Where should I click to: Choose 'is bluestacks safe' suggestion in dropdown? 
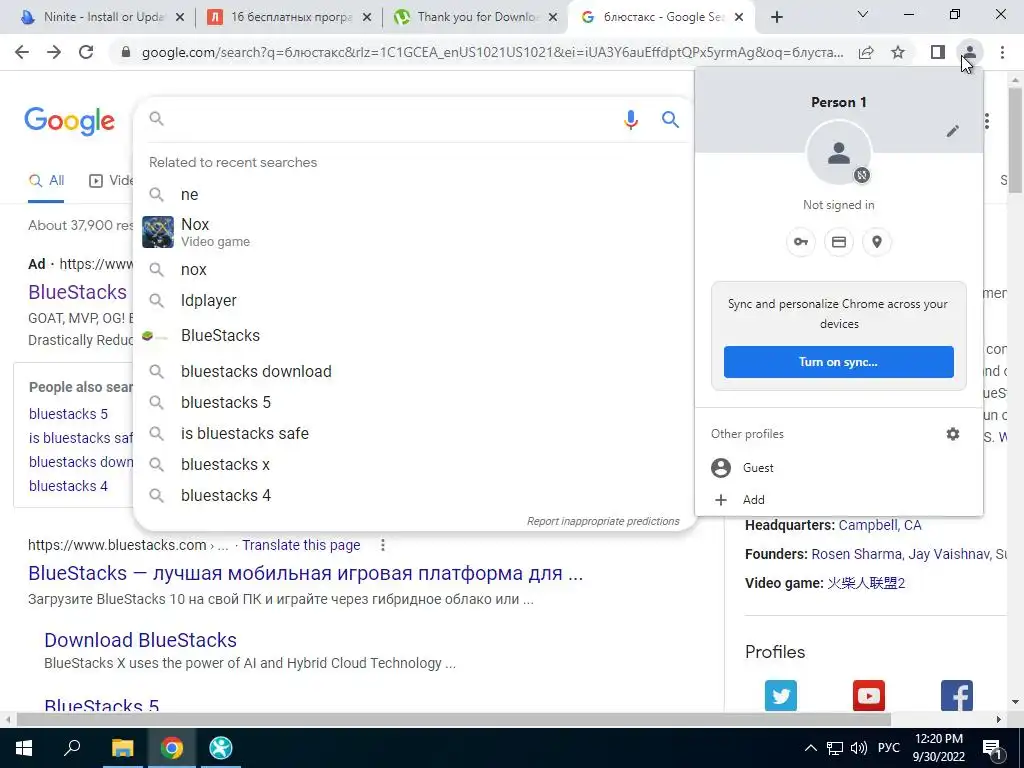[x=413, y=434]
